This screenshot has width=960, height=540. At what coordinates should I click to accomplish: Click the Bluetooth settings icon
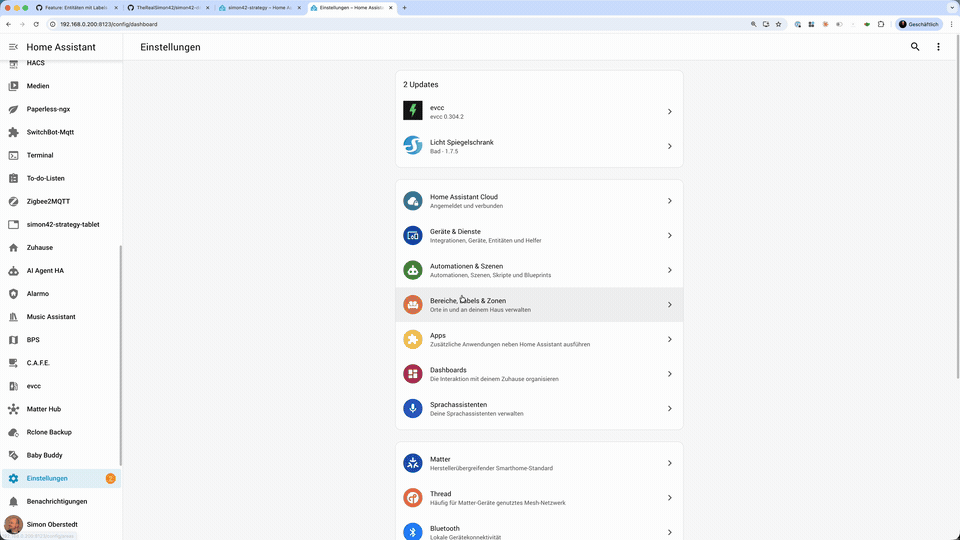click(413, 531)
